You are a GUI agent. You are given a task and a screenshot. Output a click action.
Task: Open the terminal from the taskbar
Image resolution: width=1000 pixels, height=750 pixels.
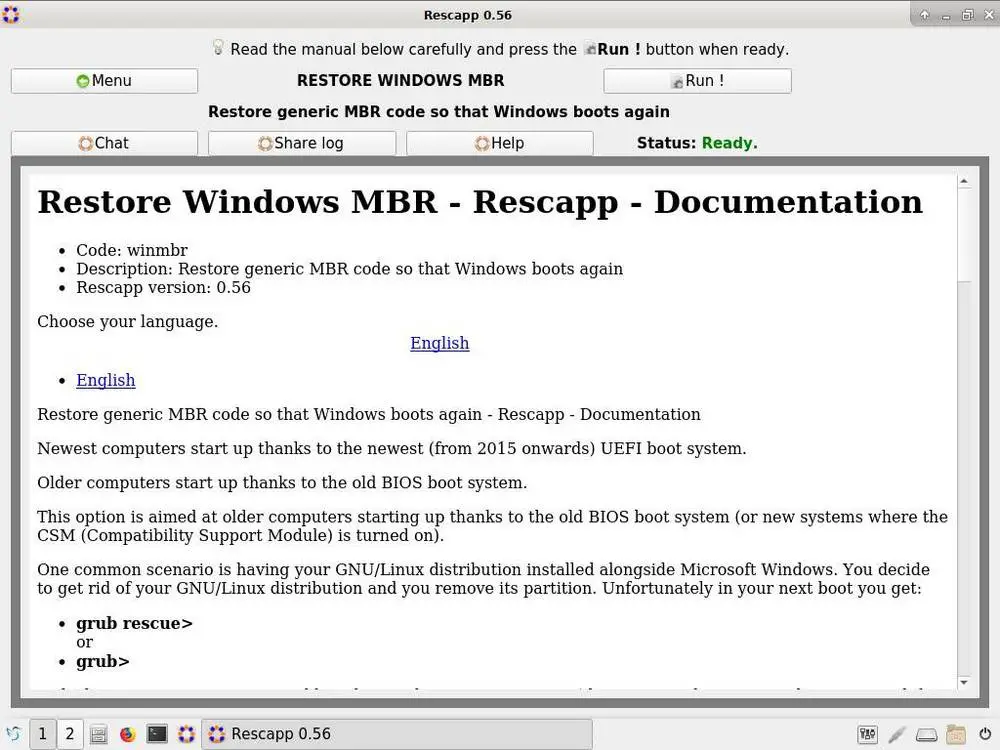coord(157,734)
